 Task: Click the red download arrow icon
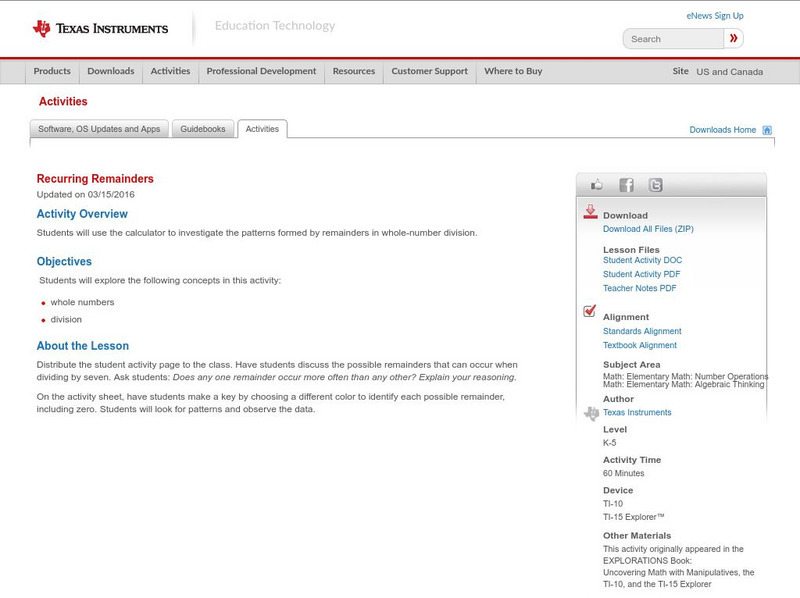click(590, 212)
